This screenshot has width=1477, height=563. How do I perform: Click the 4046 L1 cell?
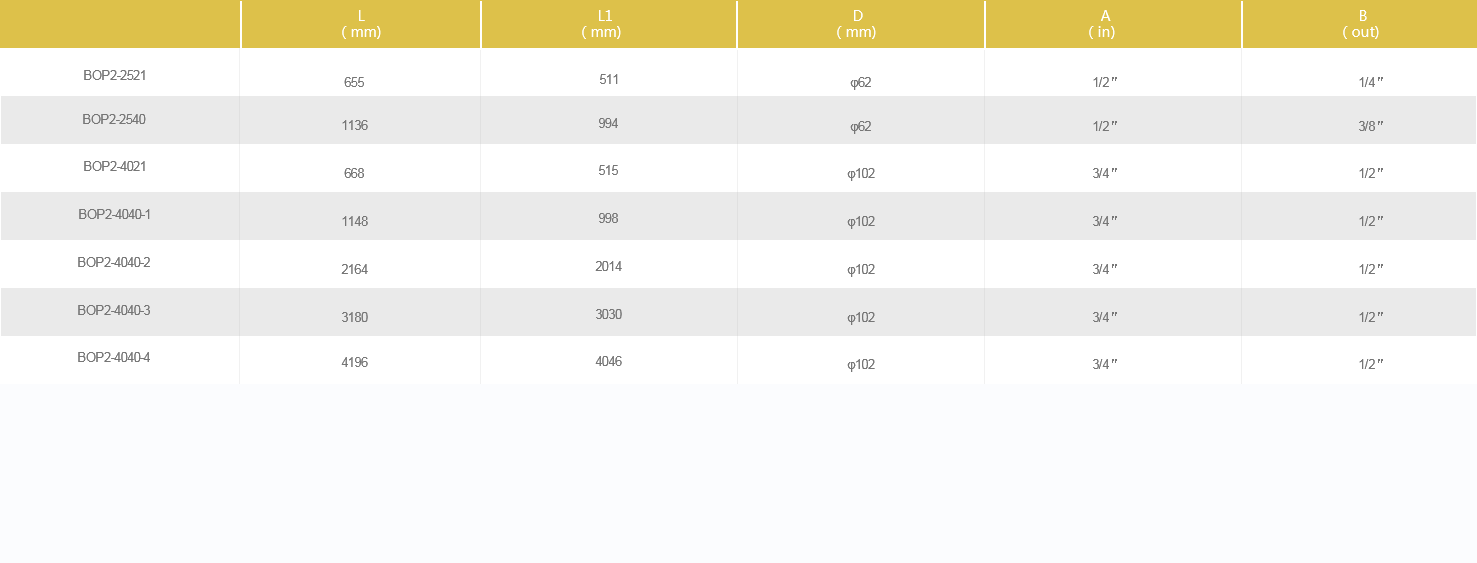(608, 361)
